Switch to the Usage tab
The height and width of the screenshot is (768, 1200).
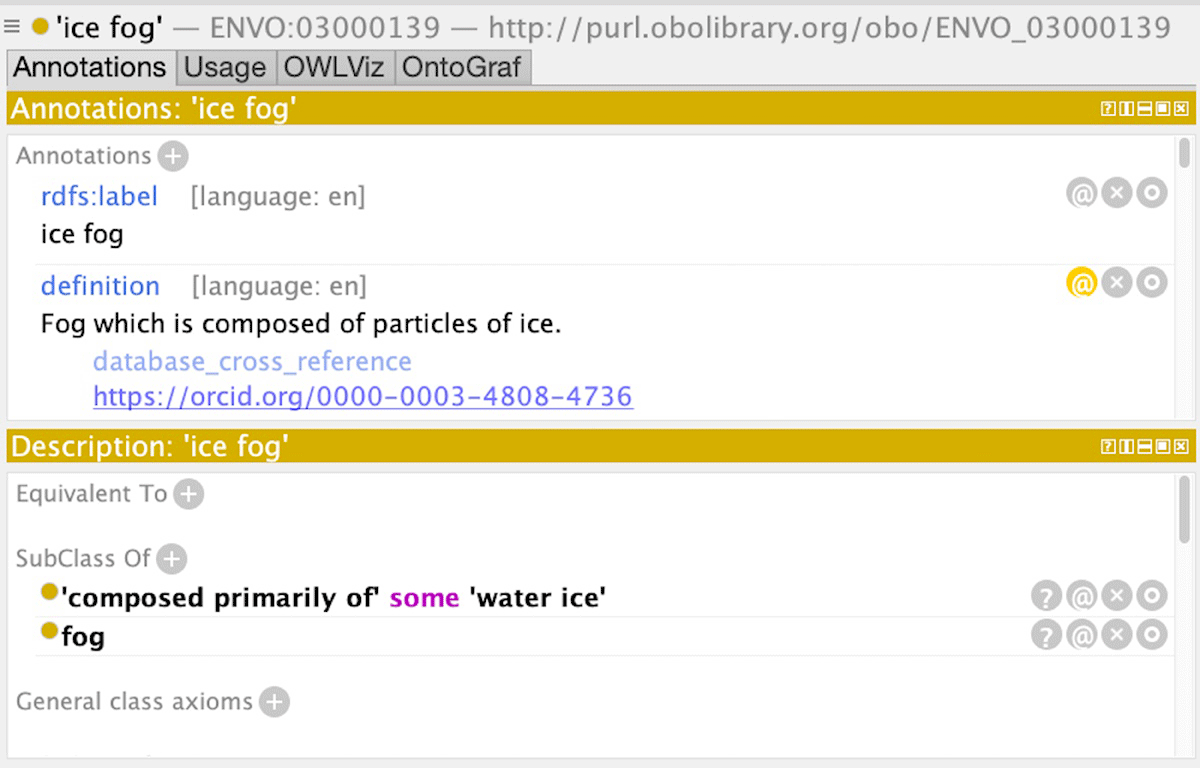coord(226,68)
